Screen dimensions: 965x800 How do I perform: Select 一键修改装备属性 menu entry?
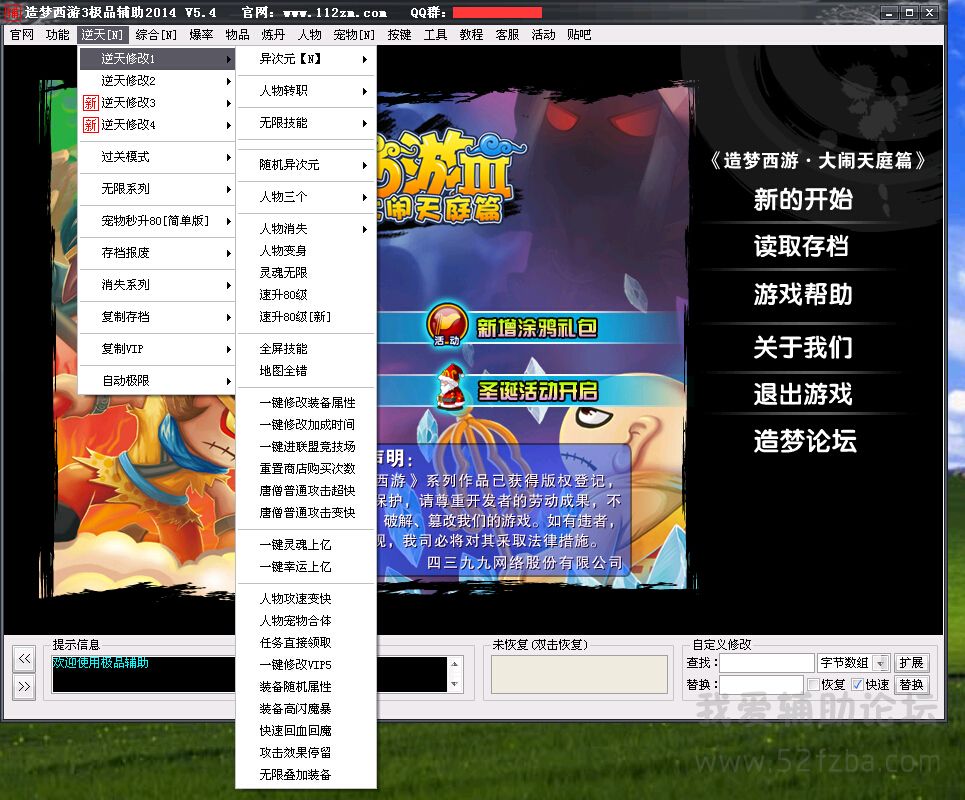pyautogui.click(x=306, y=403)
